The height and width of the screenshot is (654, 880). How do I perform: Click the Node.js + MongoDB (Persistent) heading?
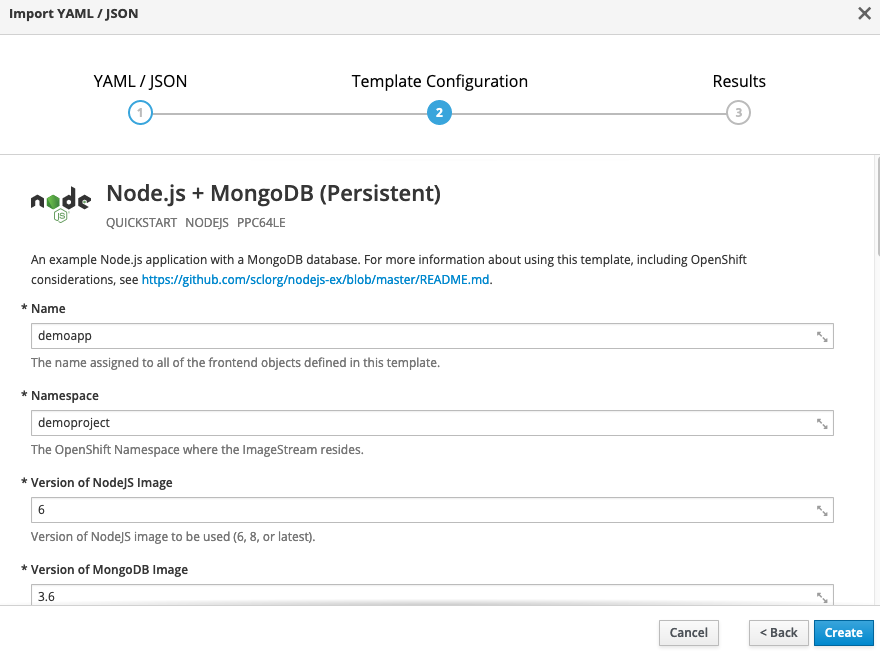(273, 193)
